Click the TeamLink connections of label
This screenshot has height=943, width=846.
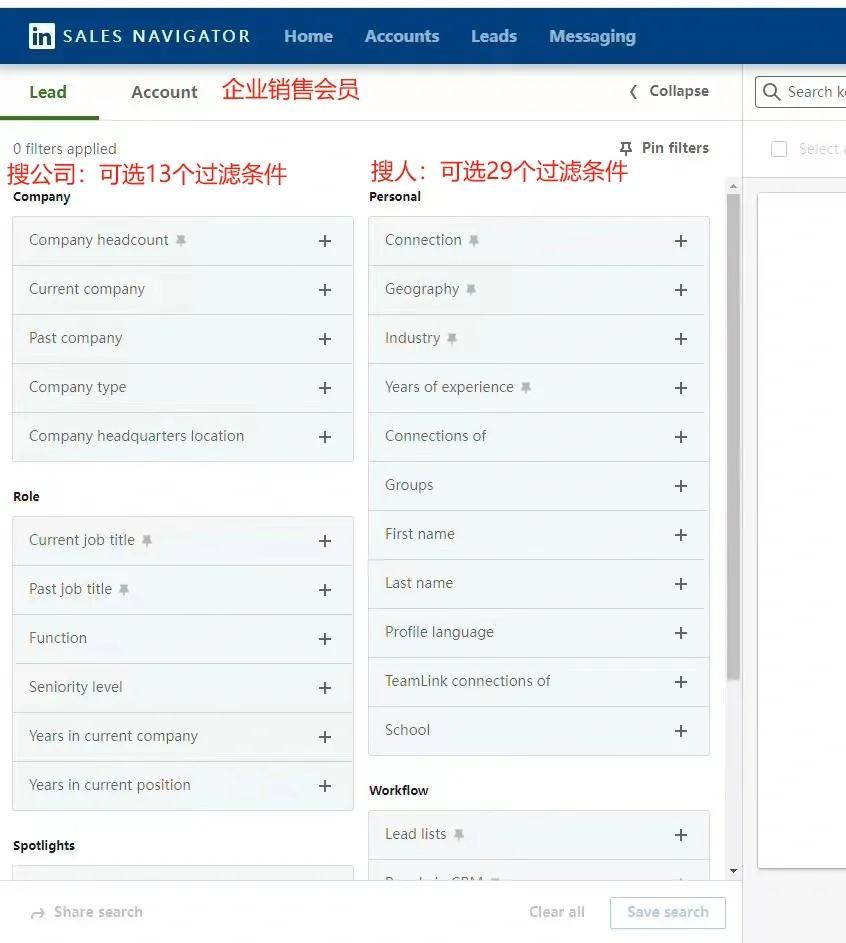coord(468,681)
